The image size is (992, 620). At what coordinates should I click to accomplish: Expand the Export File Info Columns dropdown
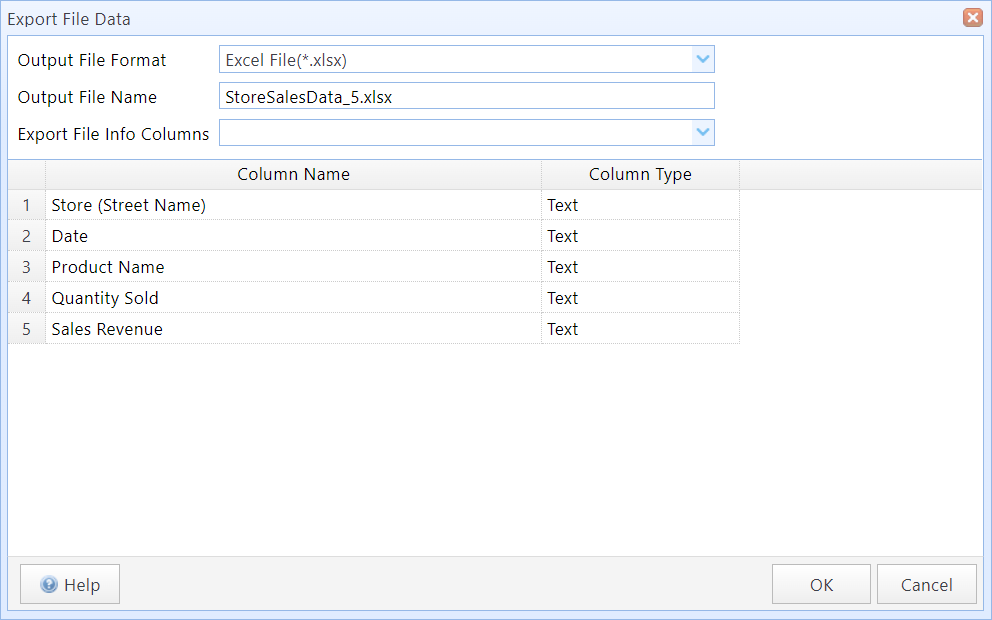(x=703, y=133)
